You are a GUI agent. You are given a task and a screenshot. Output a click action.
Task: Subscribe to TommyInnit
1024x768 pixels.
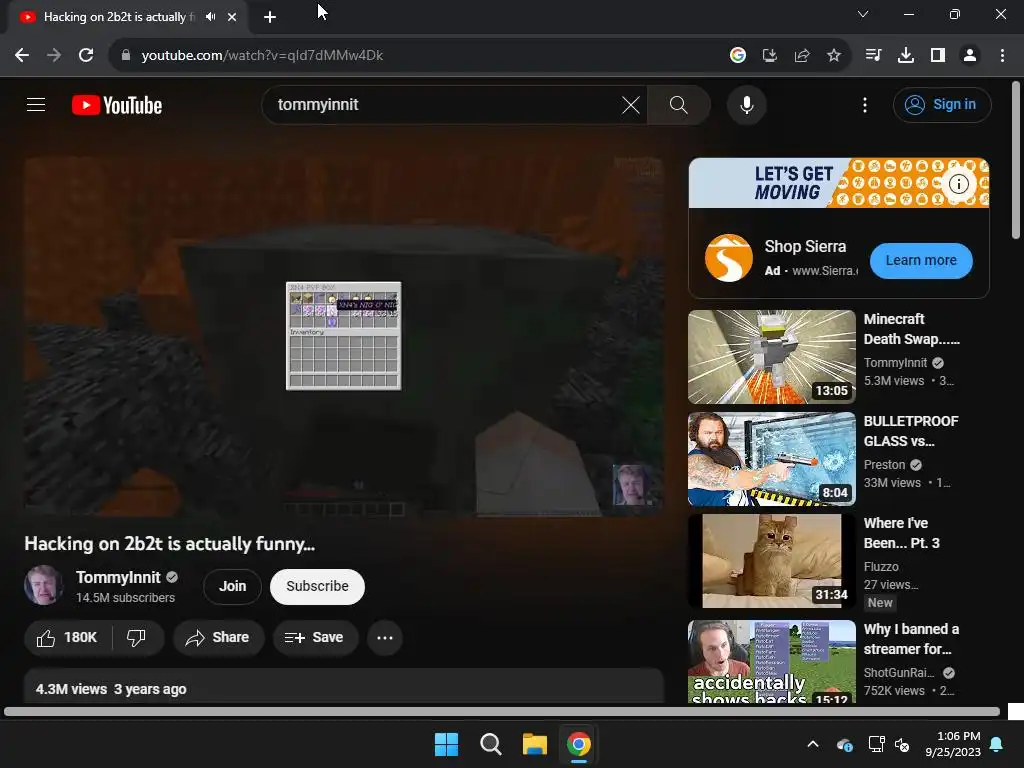point(317,586)
